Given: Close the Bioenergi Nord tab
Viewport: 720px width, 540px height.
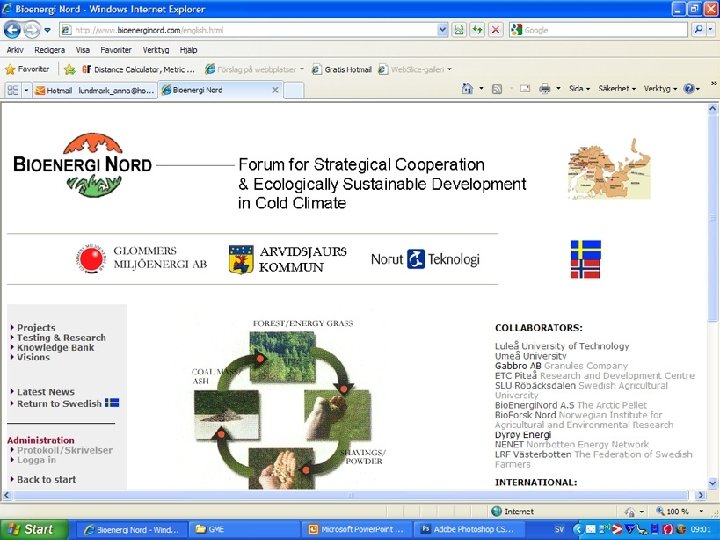Looking at the screenshot, I should [x=275, y=90].
